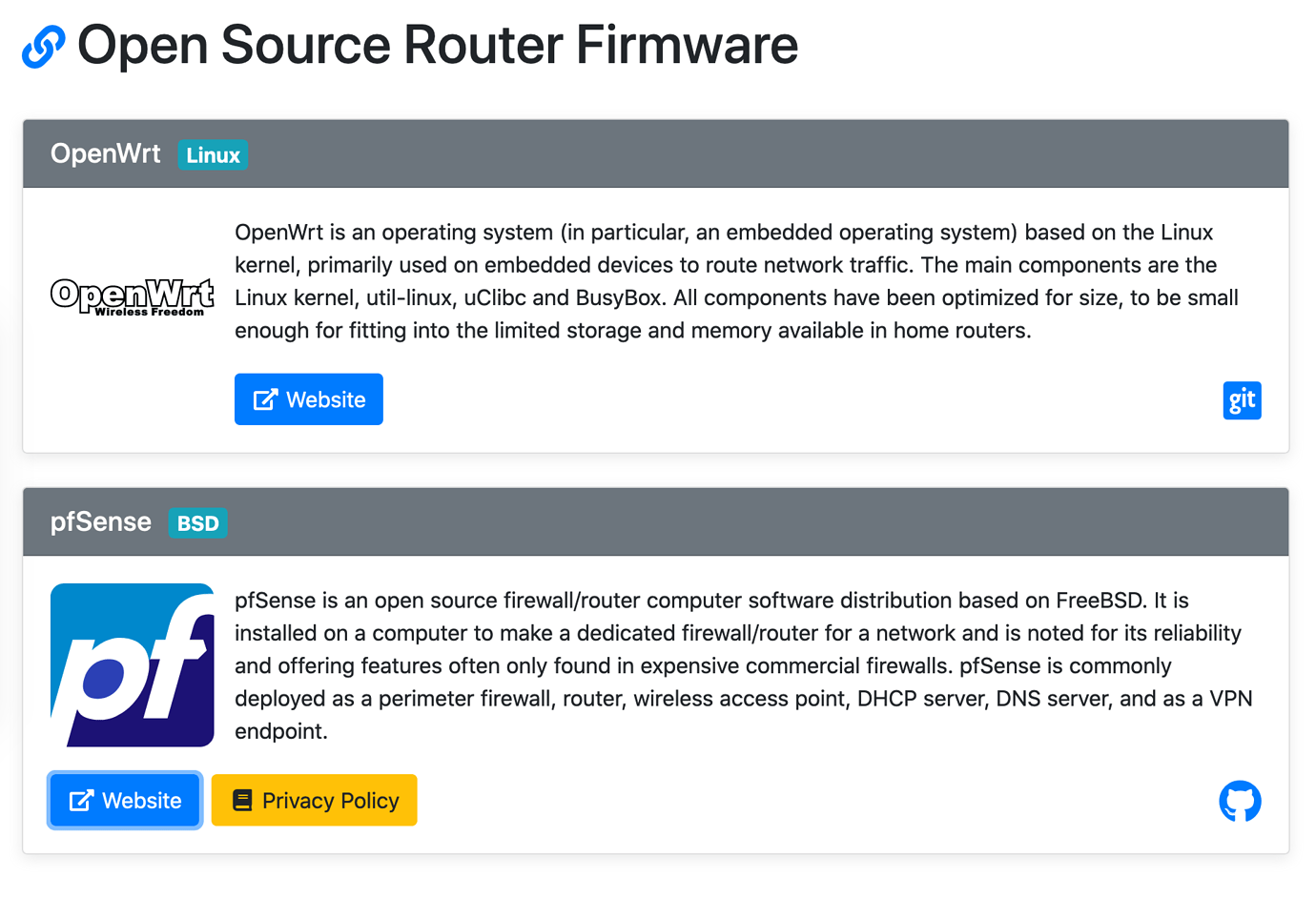Click the external-link icon in pfSense's Website button

pyautogui.click(x=81, y=801)
